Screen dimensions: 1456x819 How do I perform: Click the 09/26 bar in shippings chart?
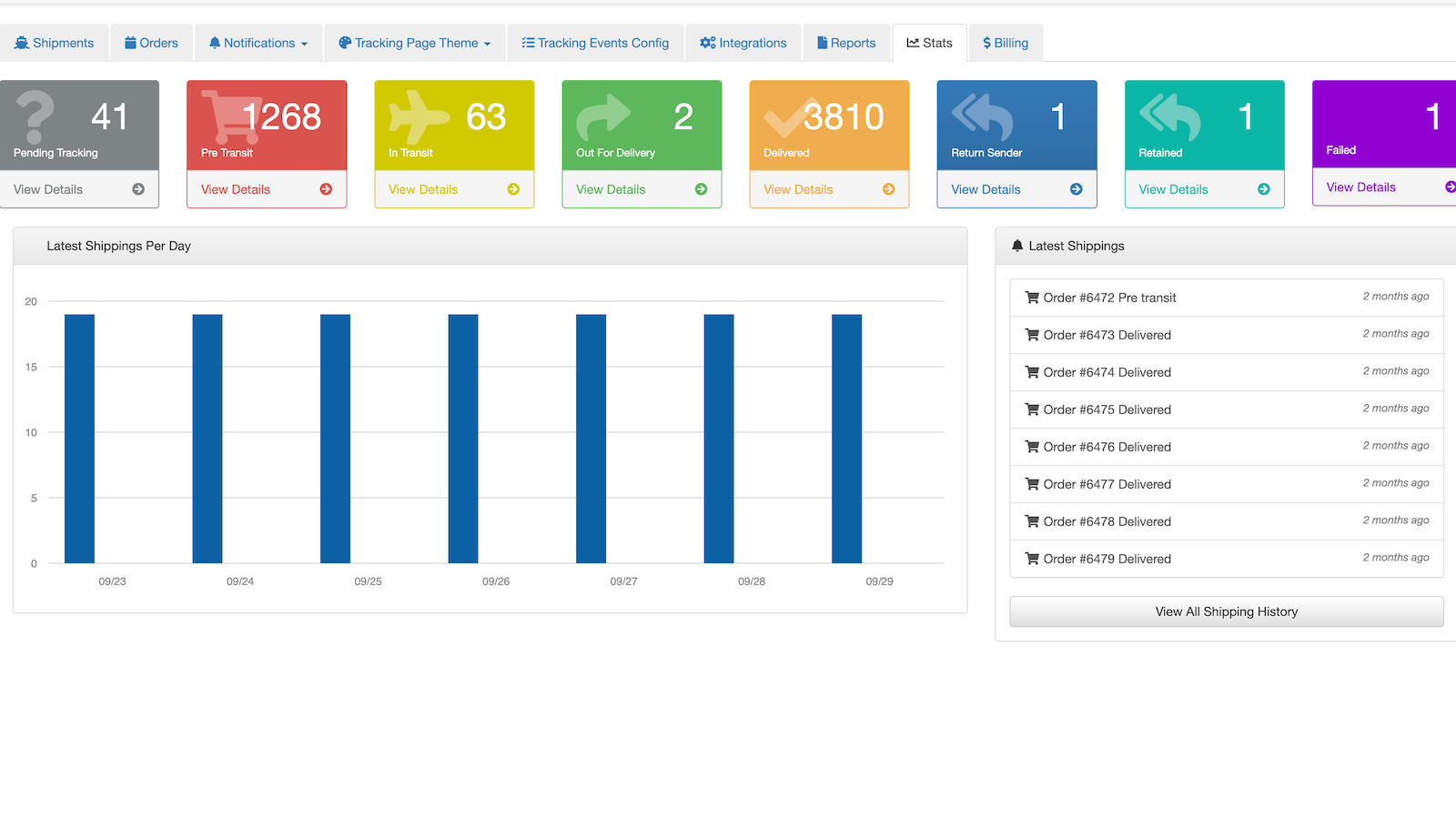(463, 439)
